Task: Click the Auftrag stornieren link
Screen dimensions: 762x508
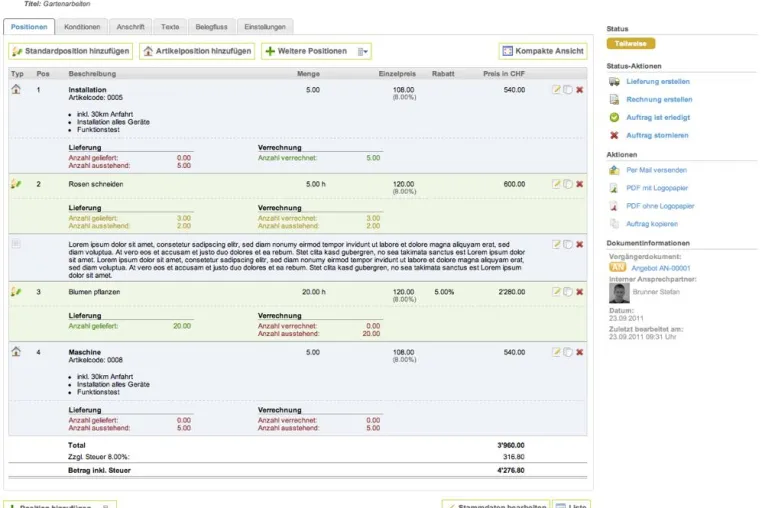Action: click(657, 135)
